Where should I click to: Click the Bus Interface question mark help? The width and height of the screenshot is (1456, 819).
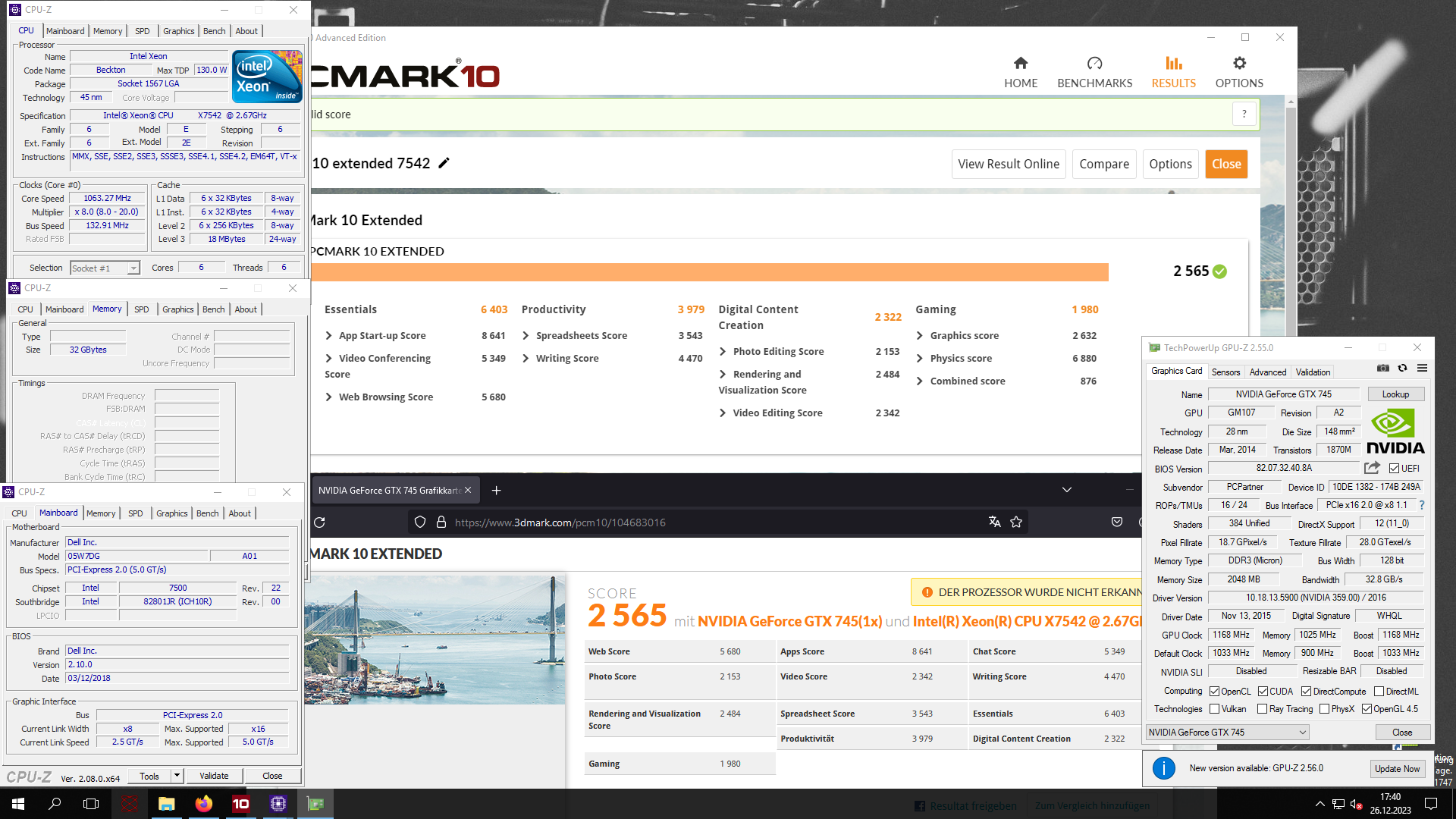tap(1422, 505)
